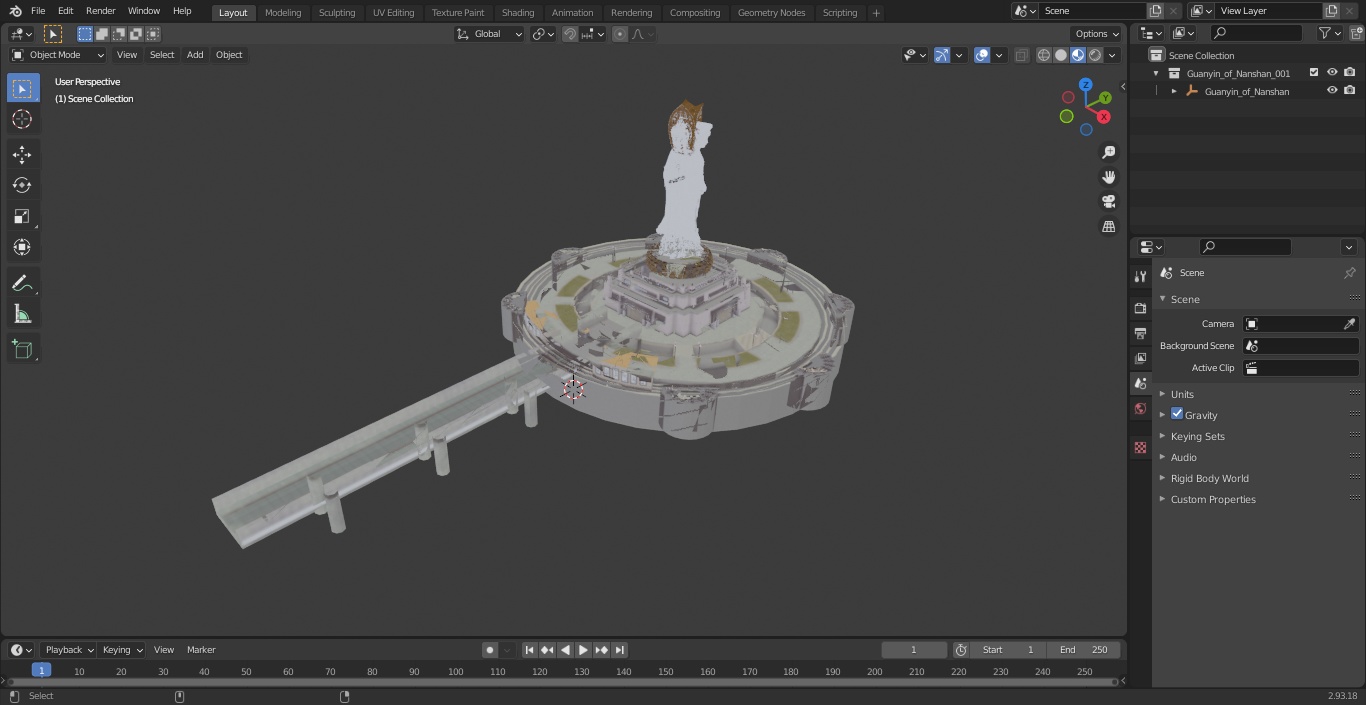Expand the Custom Properties panel
Screen dimensions: 1366x705
tap(1212, 499)
